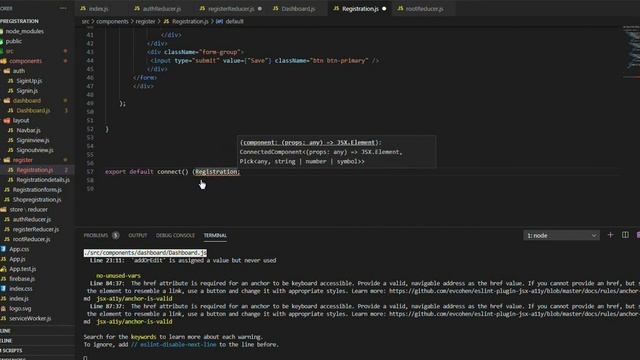640x360 pixels.
Task: Switch to the Output panel tab
Action: pos(138,236)
